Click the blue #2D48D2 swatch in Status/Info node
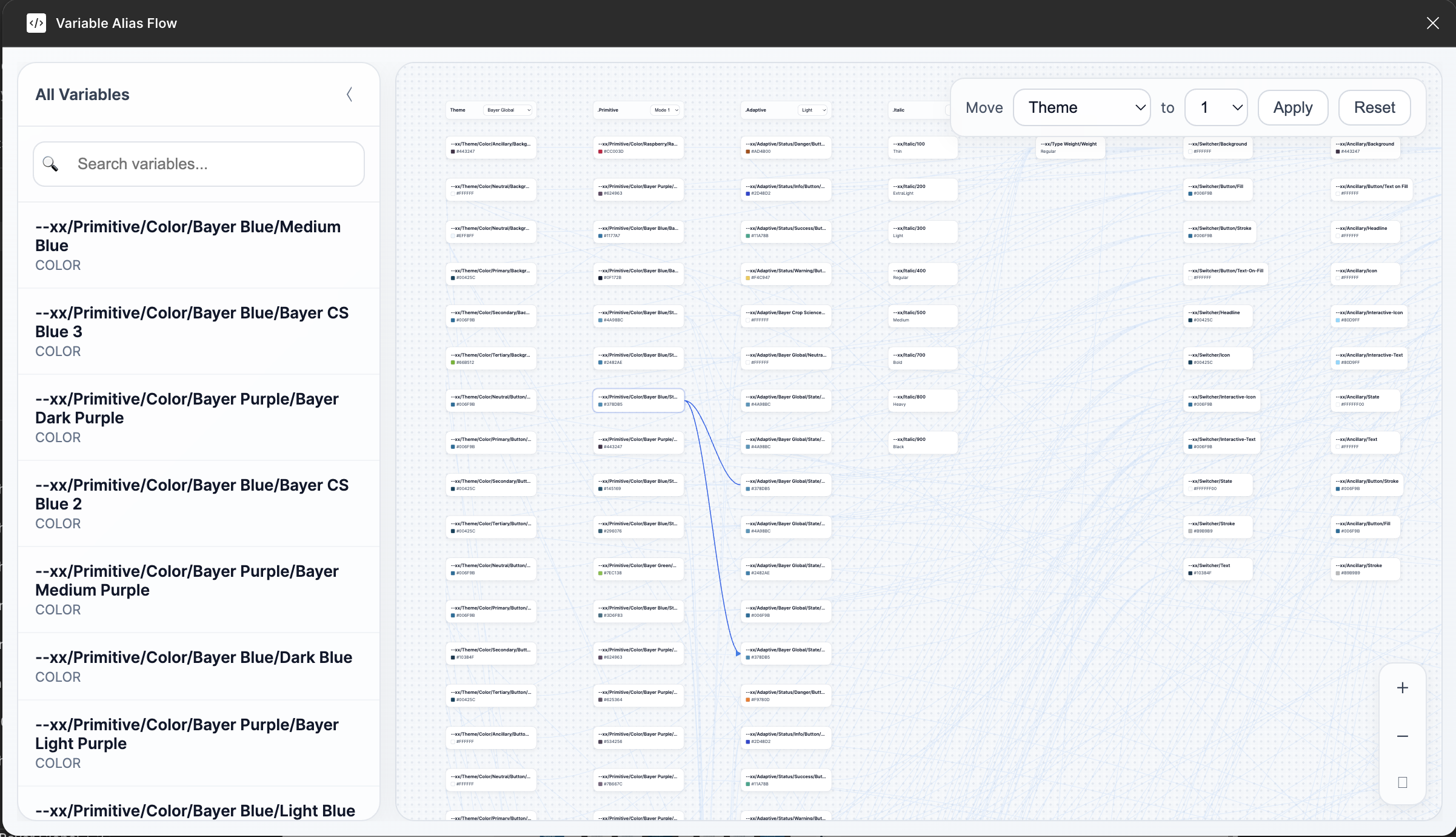Viewport: 1456px width, 837px height. [748, 193]
